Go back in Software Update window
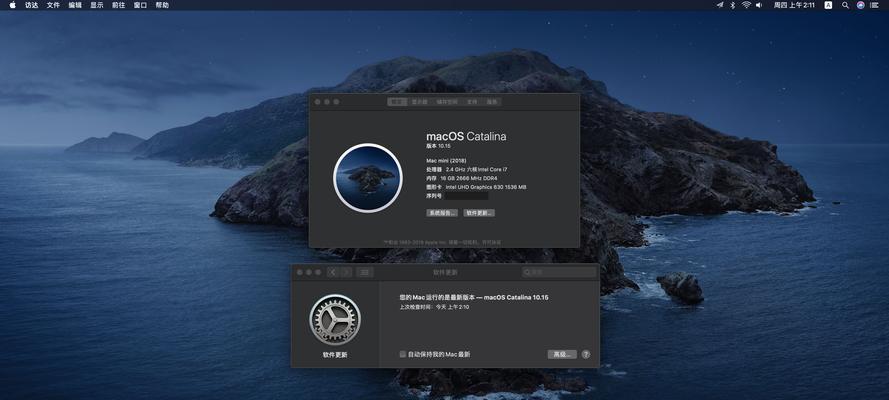Viewport: 889px width, 400px height. 333,273
